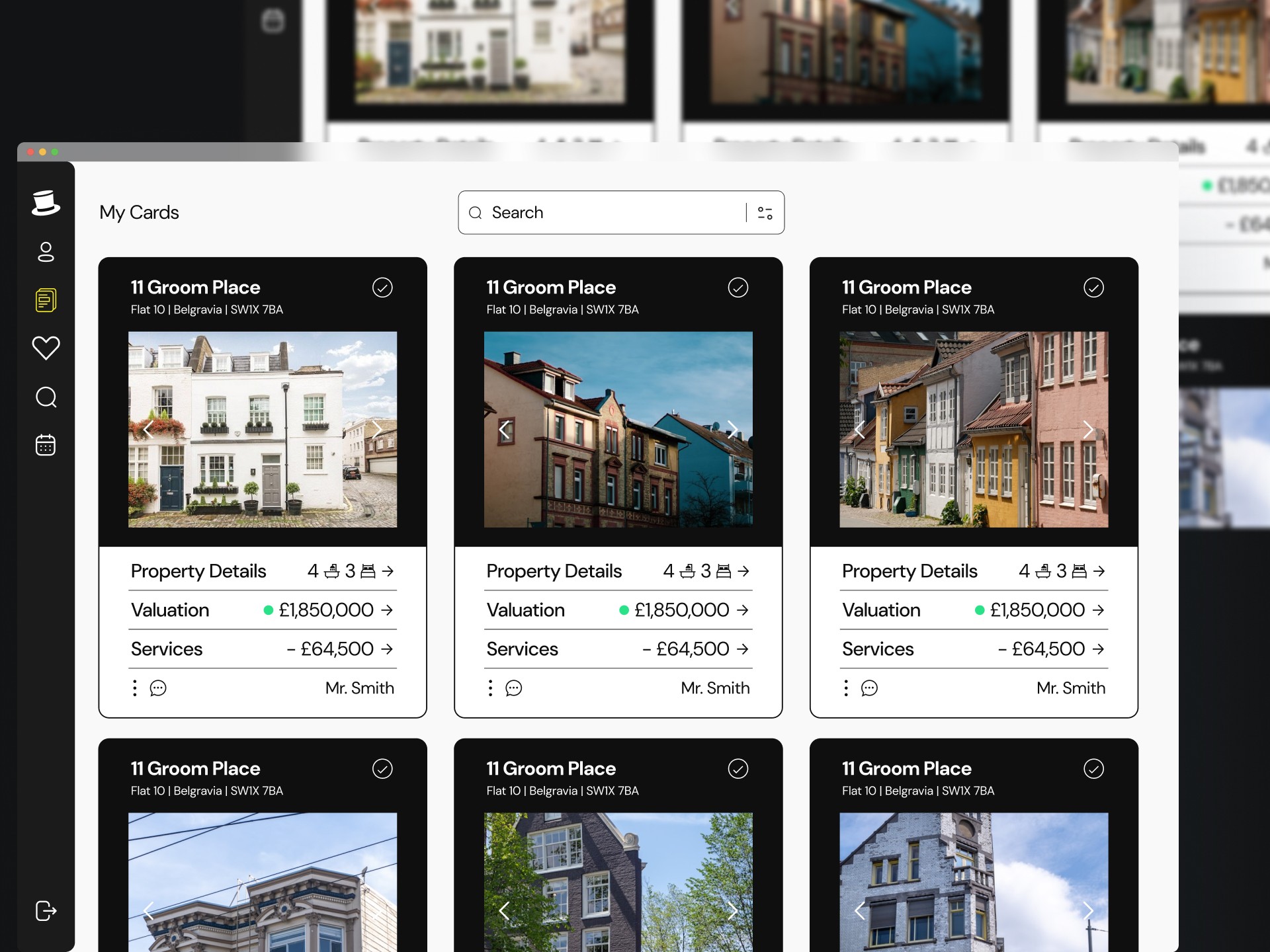
Task: Toggle checkmark on right top-row card
Action: tap(1093, 288)
